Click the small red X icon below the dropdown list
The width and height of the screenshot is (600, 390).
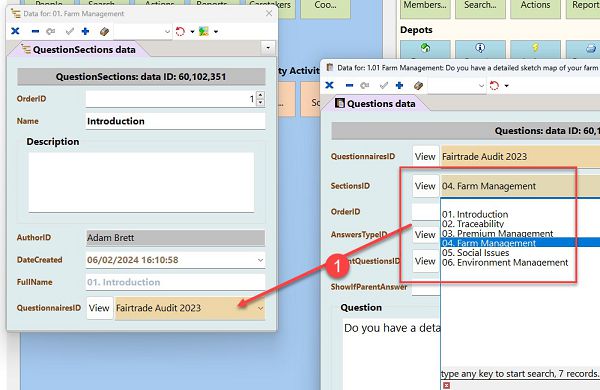point(446,385)
